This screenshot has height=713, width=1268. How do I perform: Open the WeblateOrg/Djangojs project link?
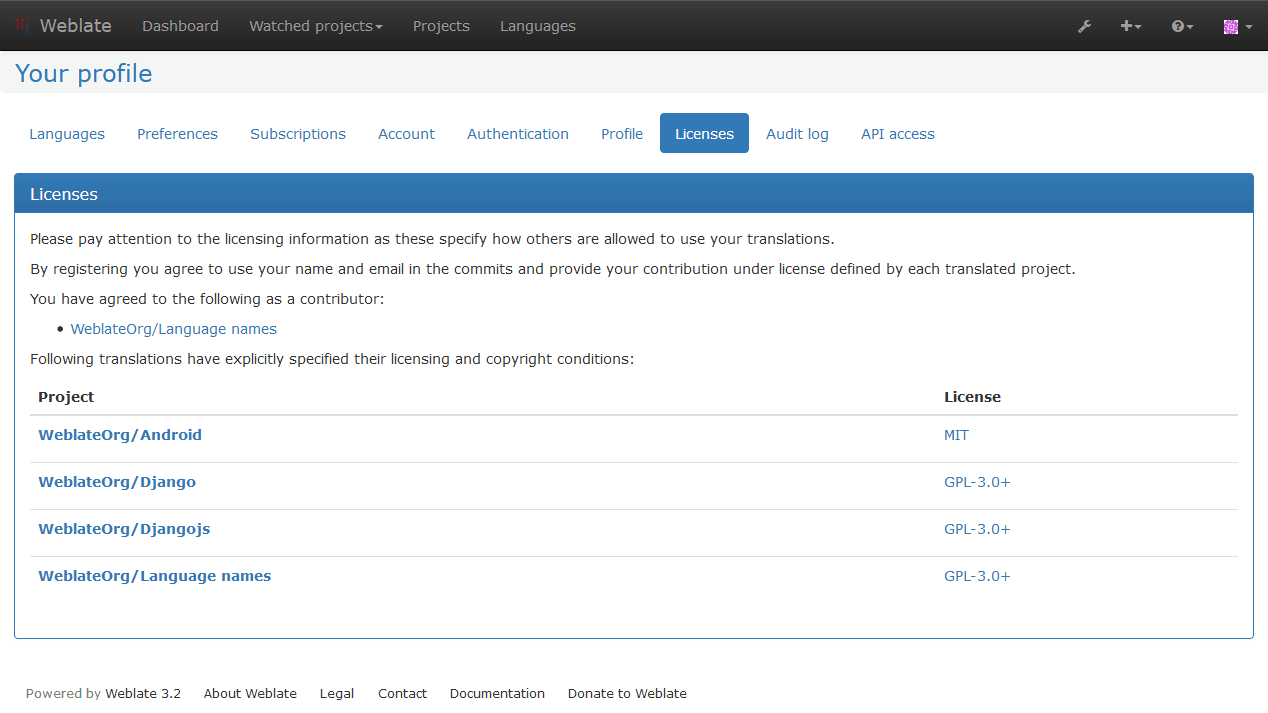124,529
